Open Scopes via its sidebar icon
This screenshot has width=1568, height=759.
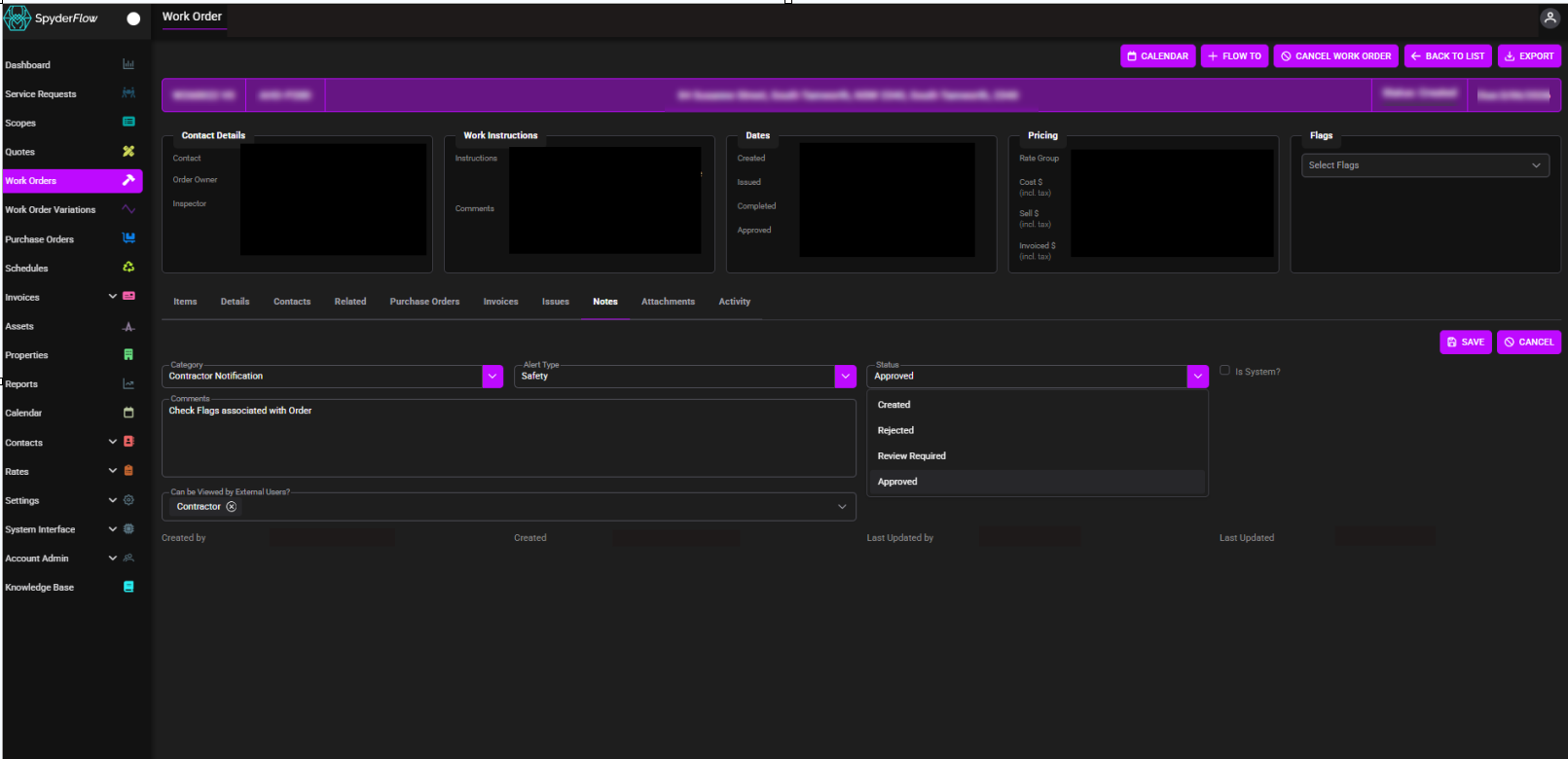[128, 122]
